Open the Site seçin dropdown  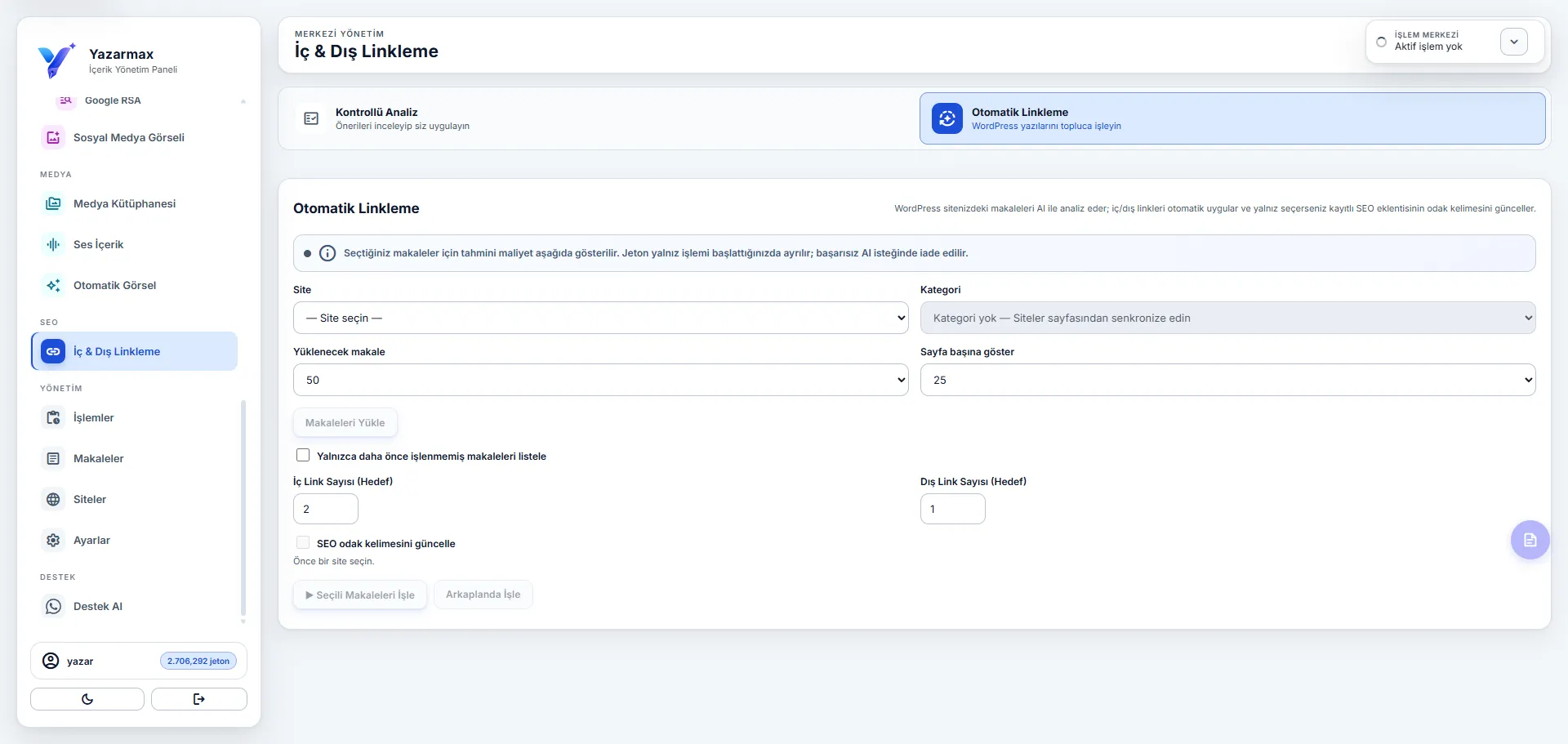click(600, 318)
